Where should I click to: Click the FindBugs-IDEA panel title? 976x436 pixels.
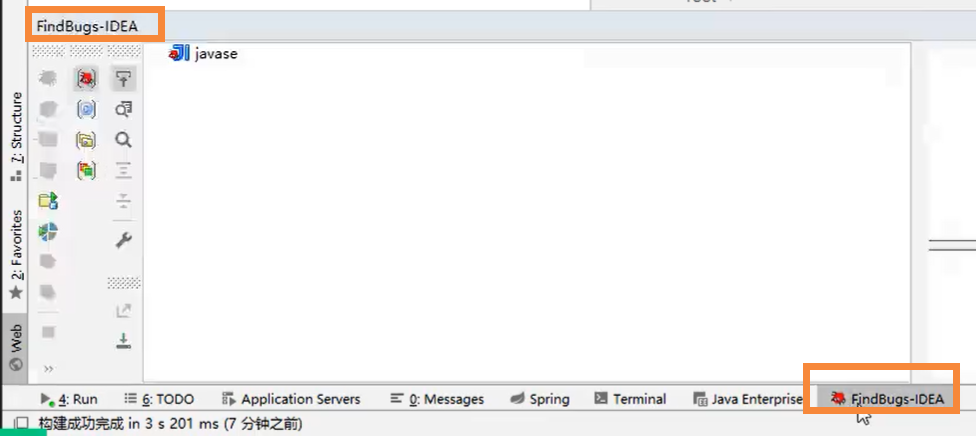coord(87,27)
